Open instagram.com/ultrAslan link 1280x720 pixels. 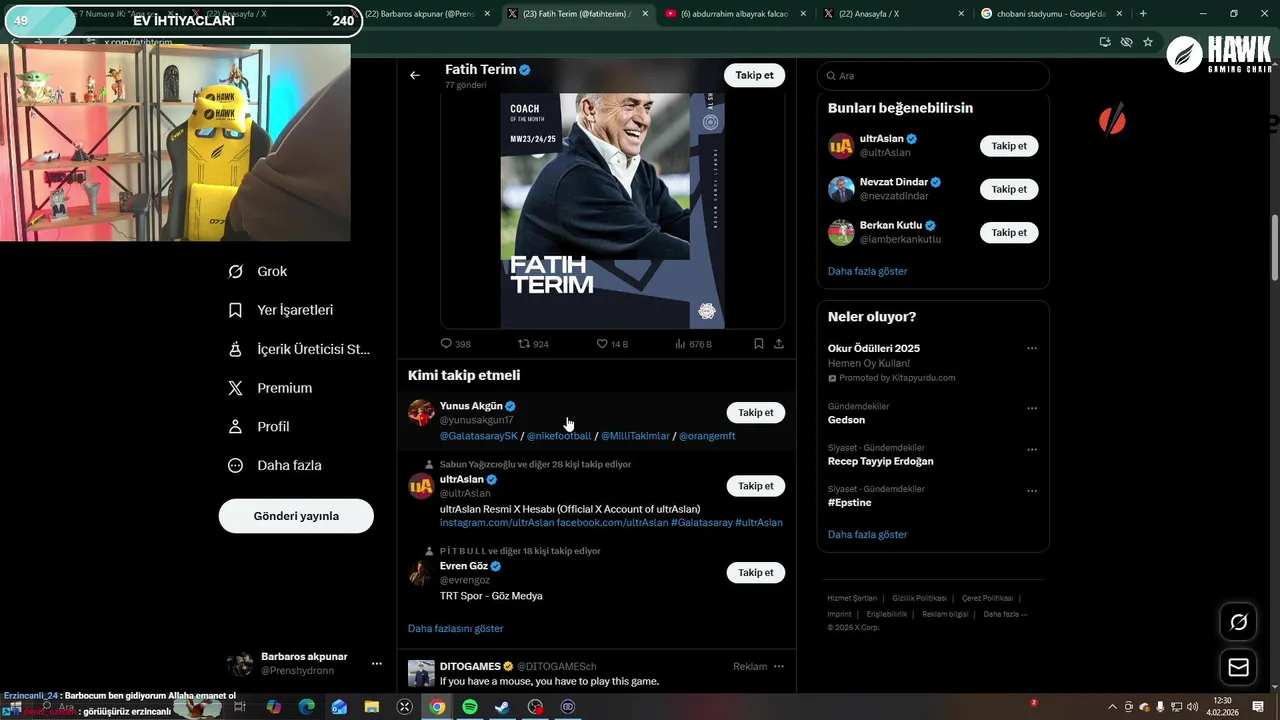click(497, 523)
